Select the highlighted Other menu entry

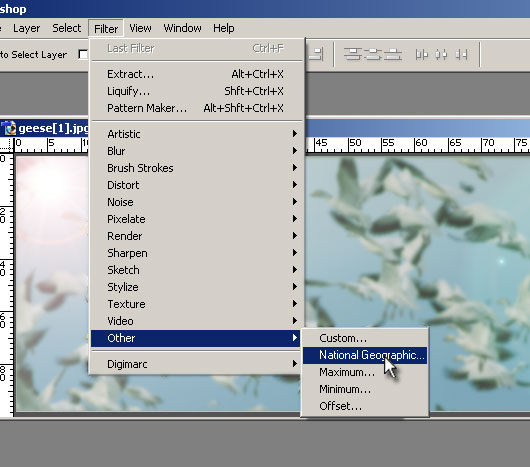195,338
